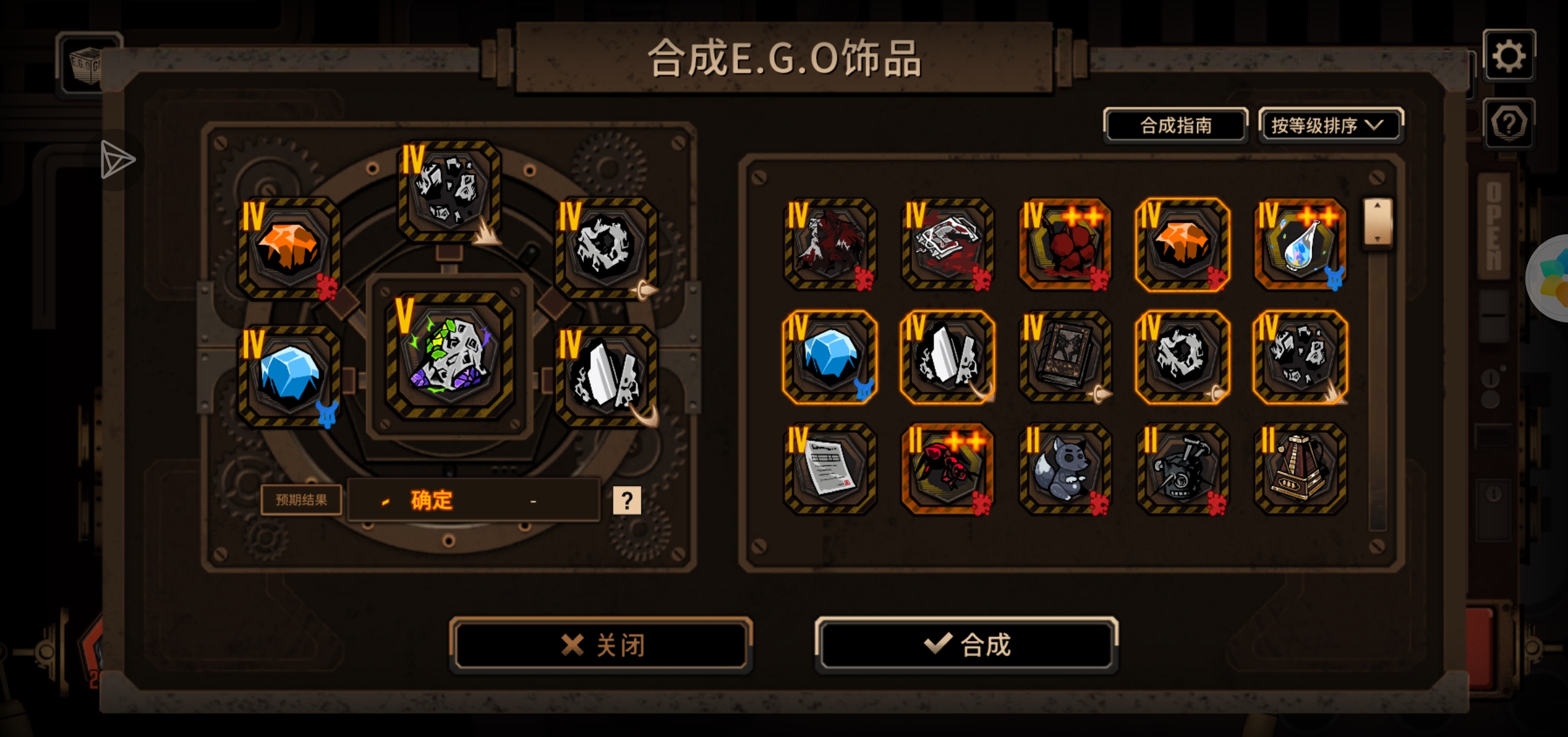Select the red paw print gift

point(1065,244)
